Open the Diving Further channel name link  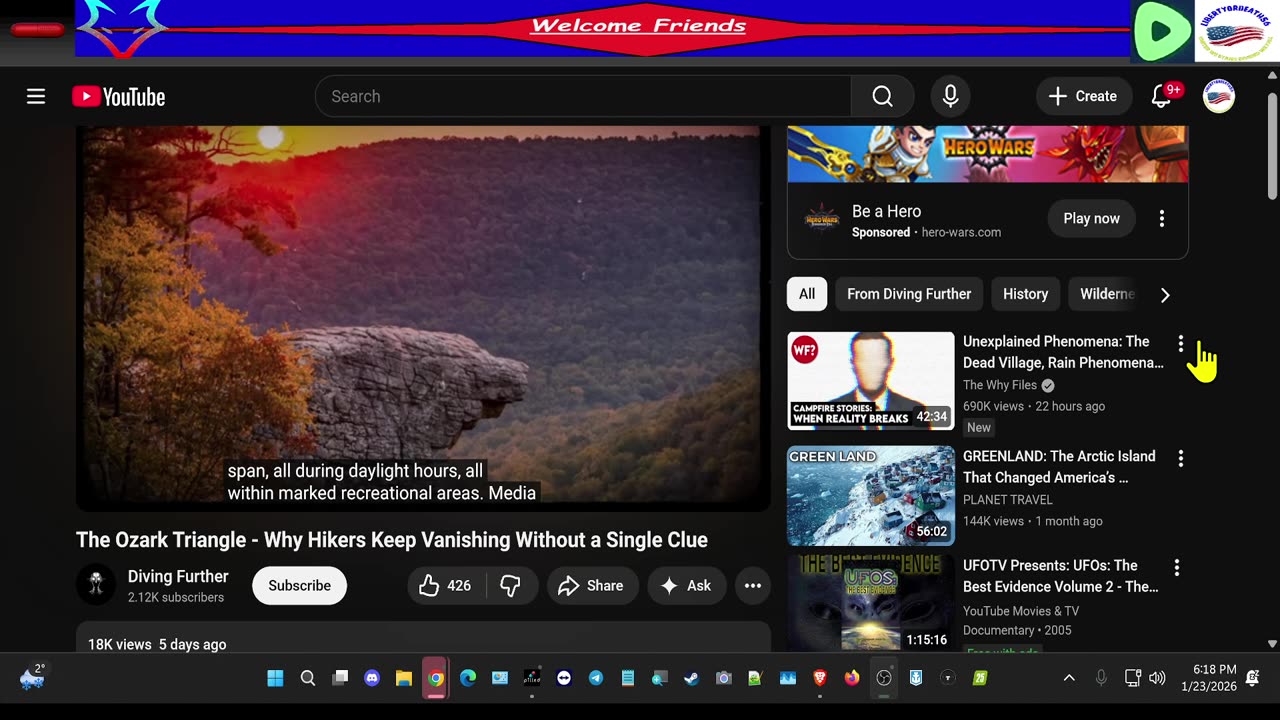178,577
